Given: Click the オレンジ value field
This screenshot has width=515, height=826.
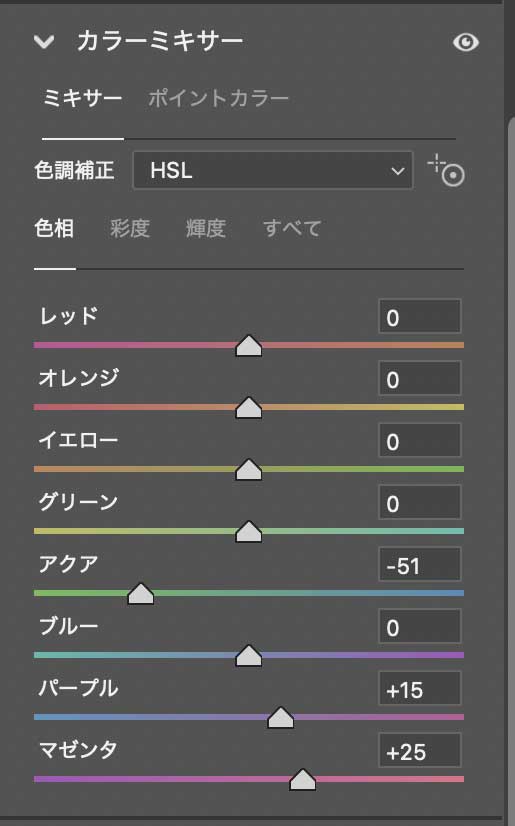Looking at the screenshot, I should 420,378.
